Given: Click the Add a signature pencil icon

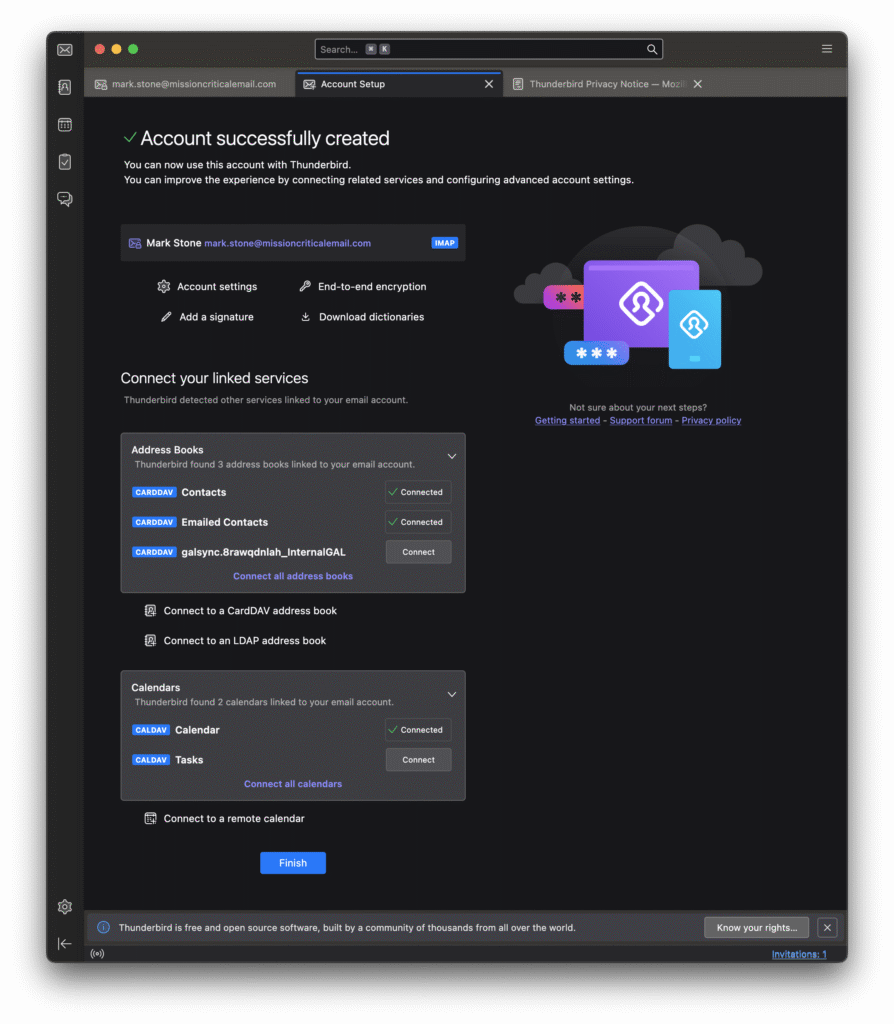Looking at the screenshot, I should 167,317.
